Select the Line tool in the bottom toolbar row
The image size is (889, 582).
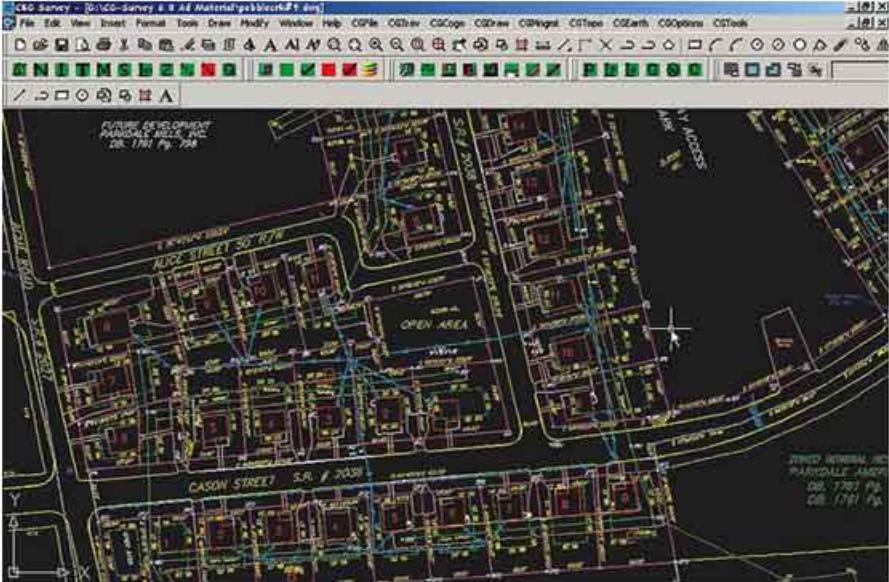(19, 96)
